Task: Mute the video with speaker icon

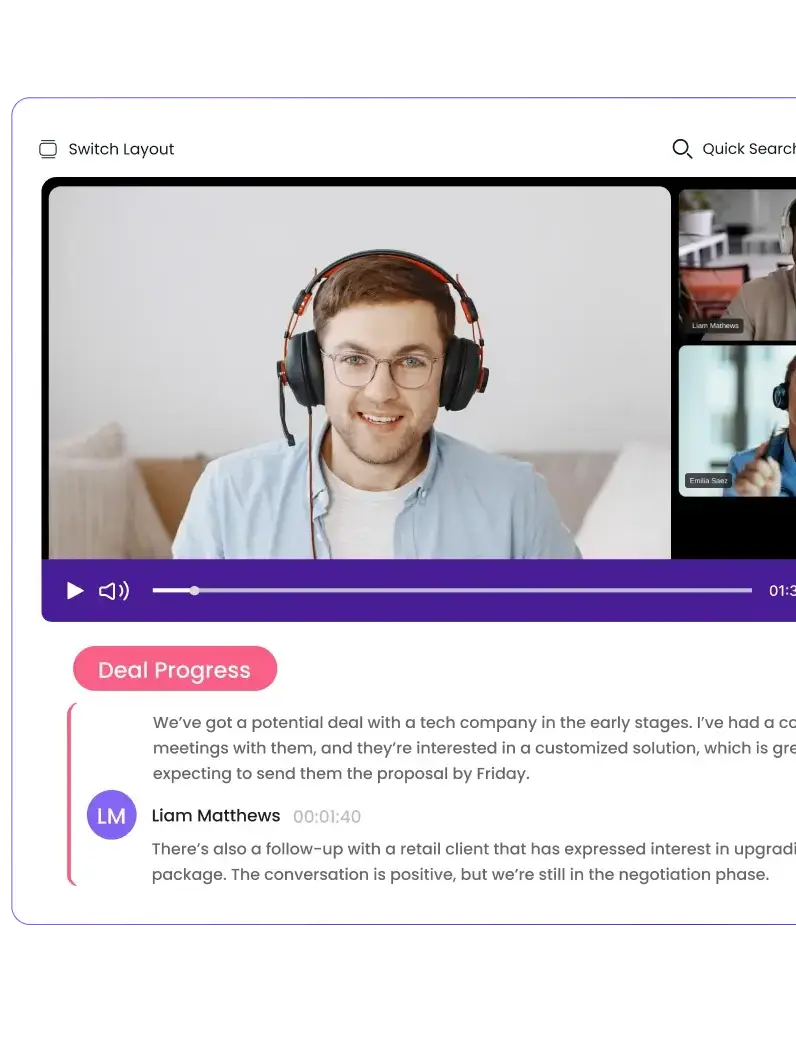Action: 114,590
